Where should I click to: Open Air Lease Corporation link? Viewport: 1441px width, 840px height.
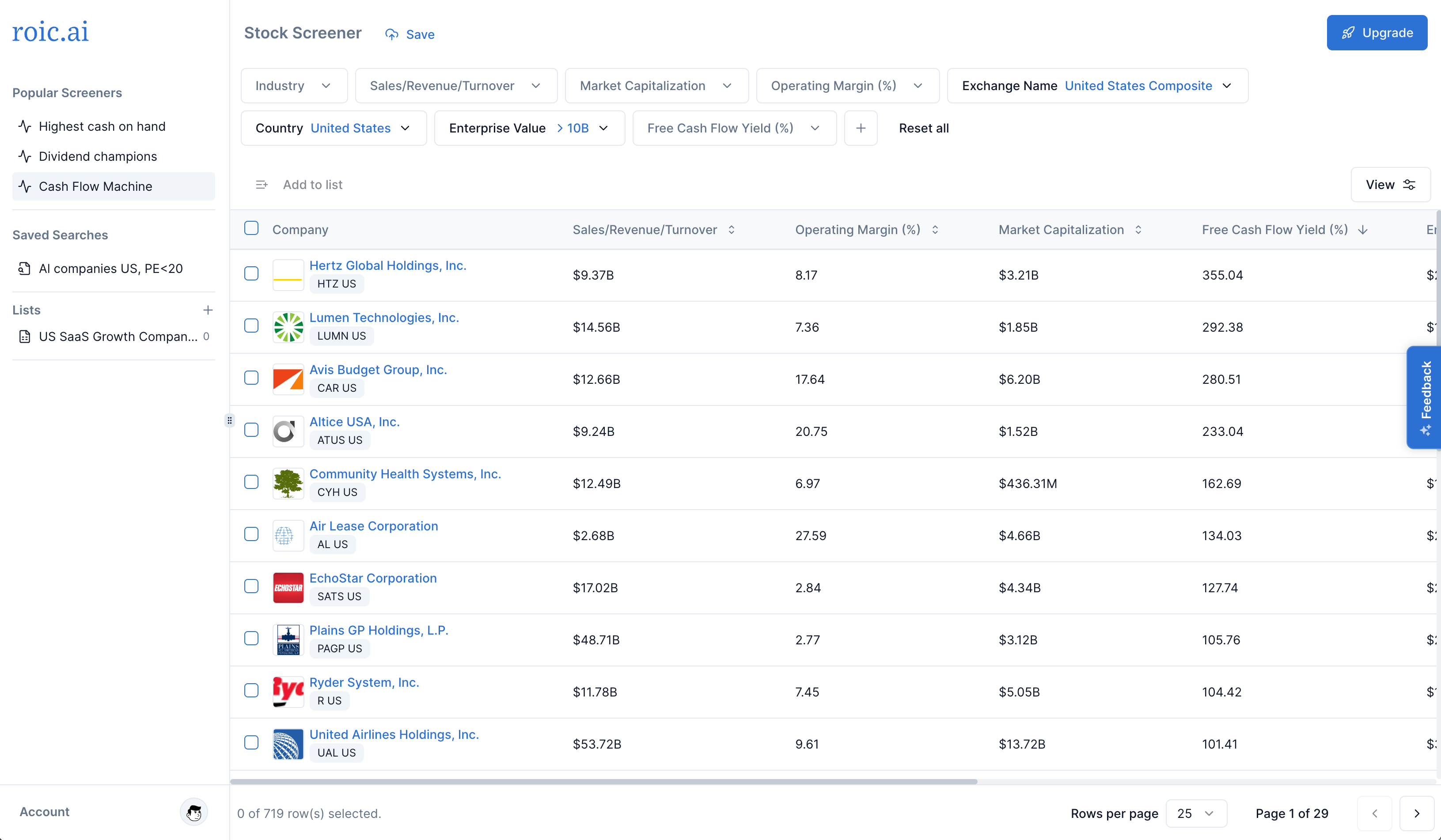point(373,526)
